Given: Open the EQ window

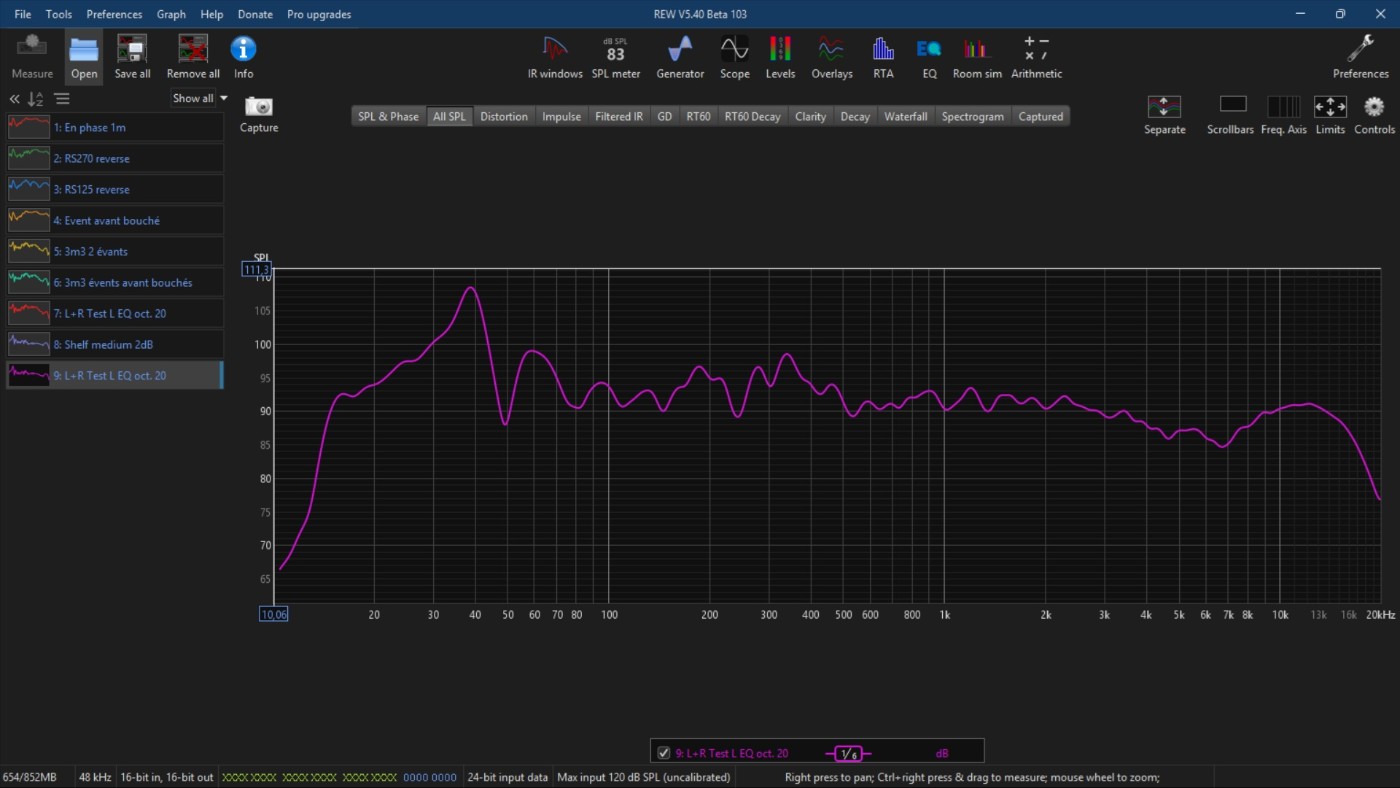Looking at the screenshot, I should (x=929, y=57).
